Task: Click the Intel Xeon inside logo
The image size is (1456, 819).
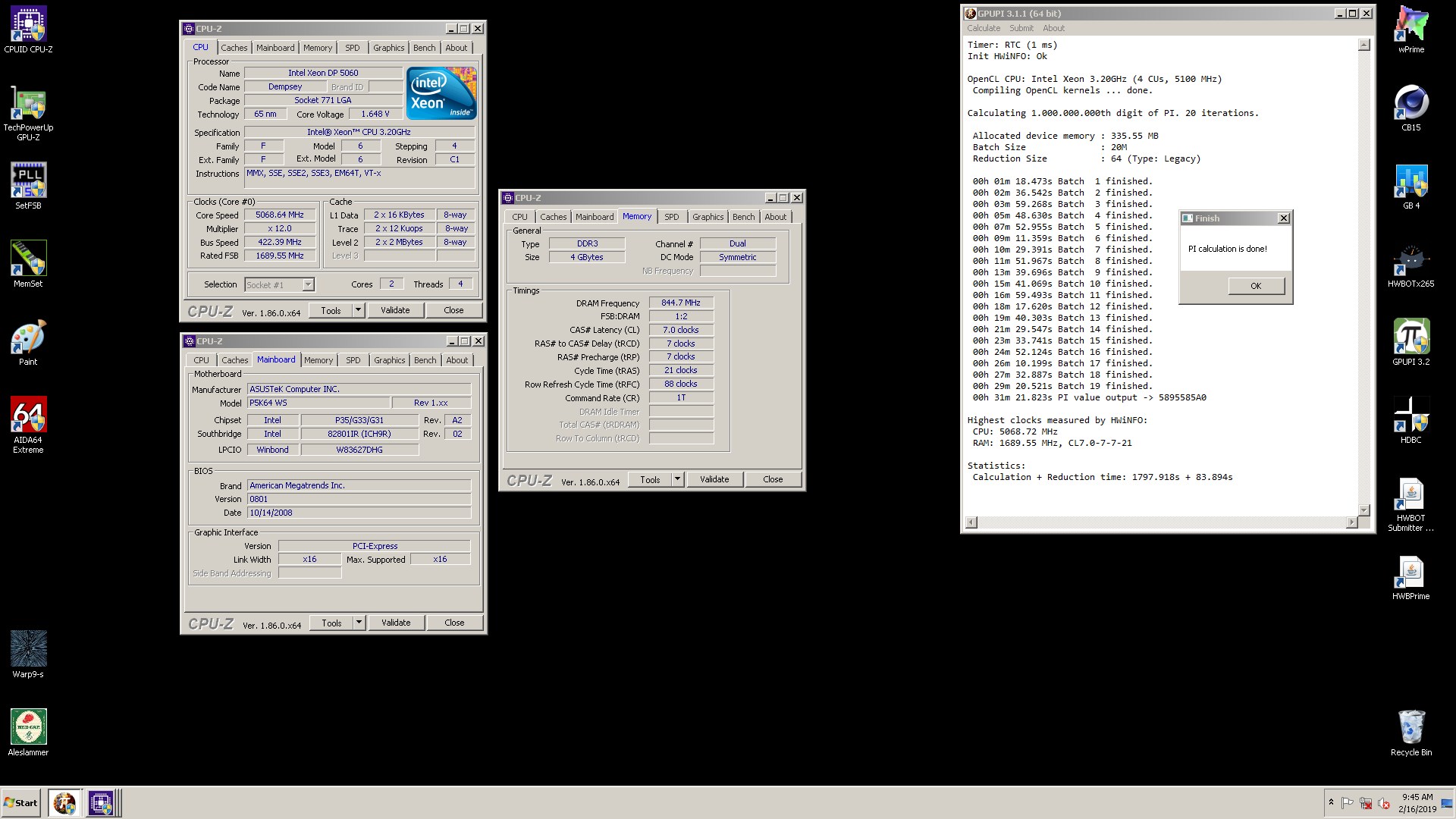Action: 441,93
